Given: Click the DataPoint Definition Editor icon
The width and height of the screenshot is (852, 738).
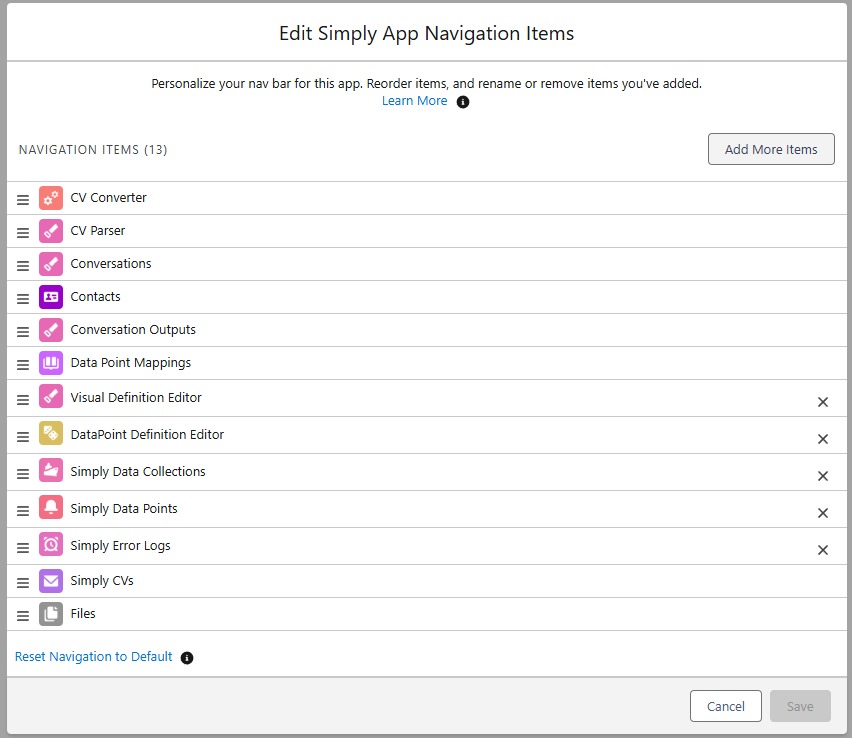Looking at the screenshot, I should pyautogui.click(x=50, y=435).
